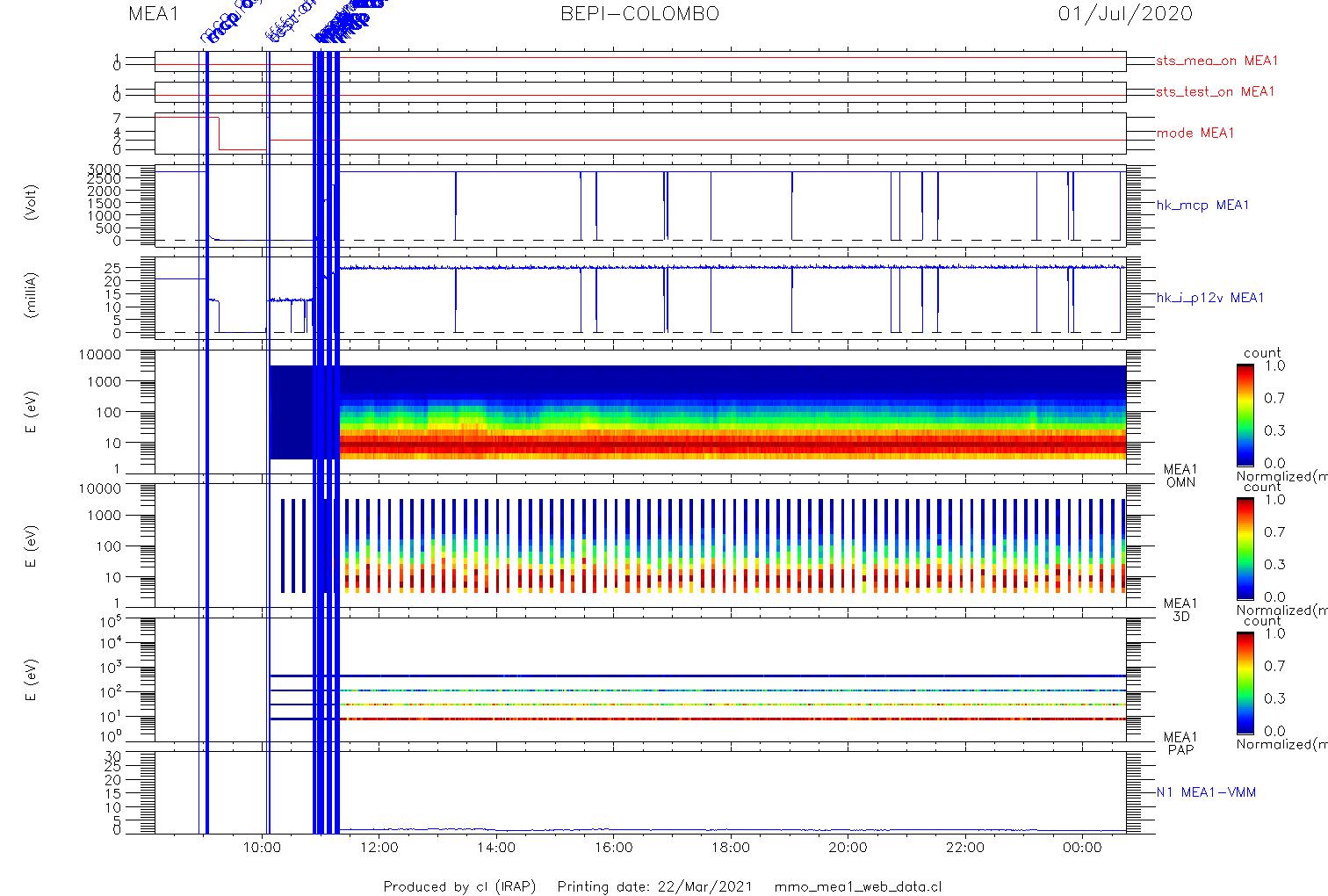Viewport: 1328px width, 896px height.
Task: Click the sts_mea_on MEA1 legend label
Action: point(1217,61)
